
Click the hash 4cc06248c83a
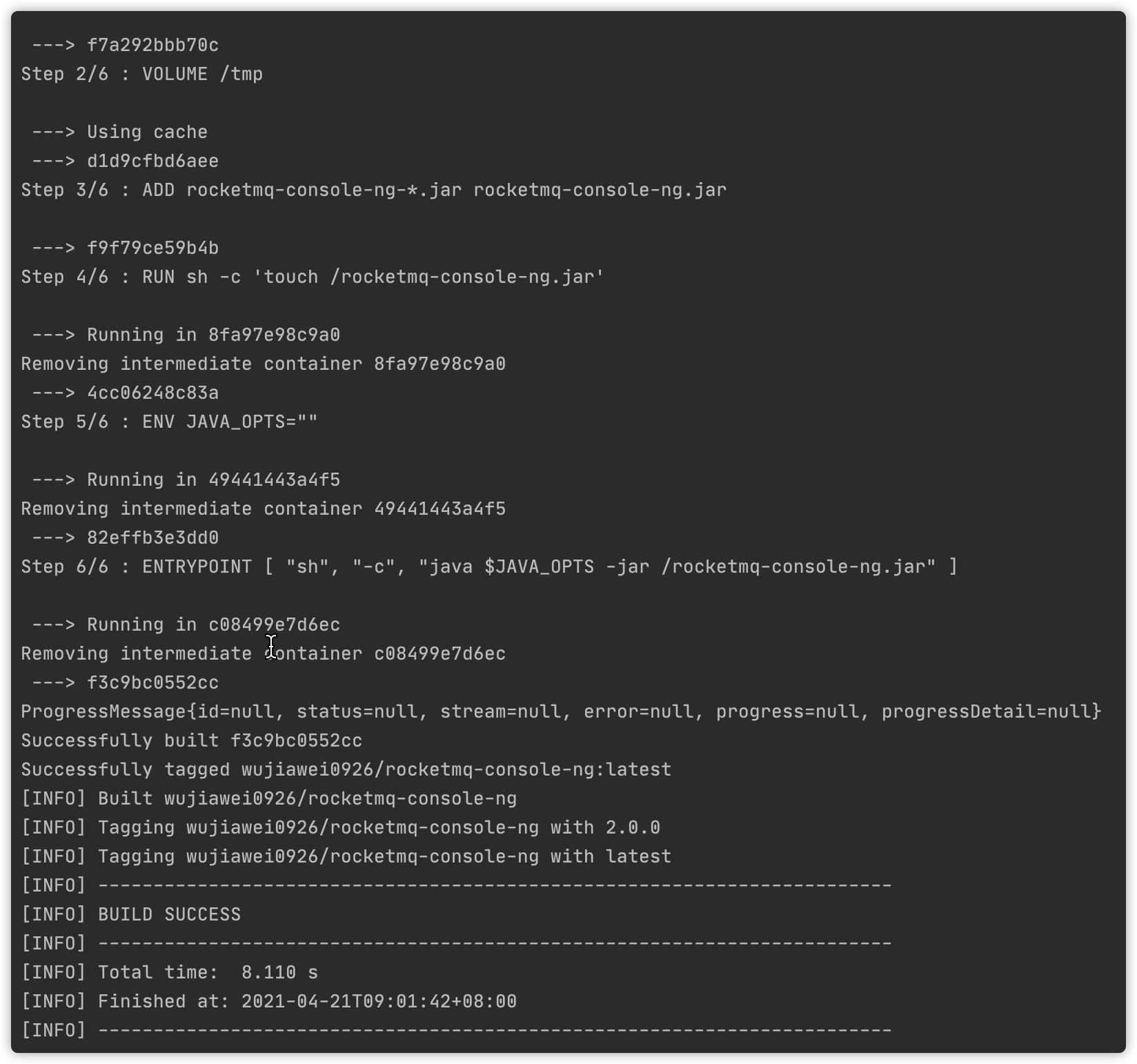152,393
